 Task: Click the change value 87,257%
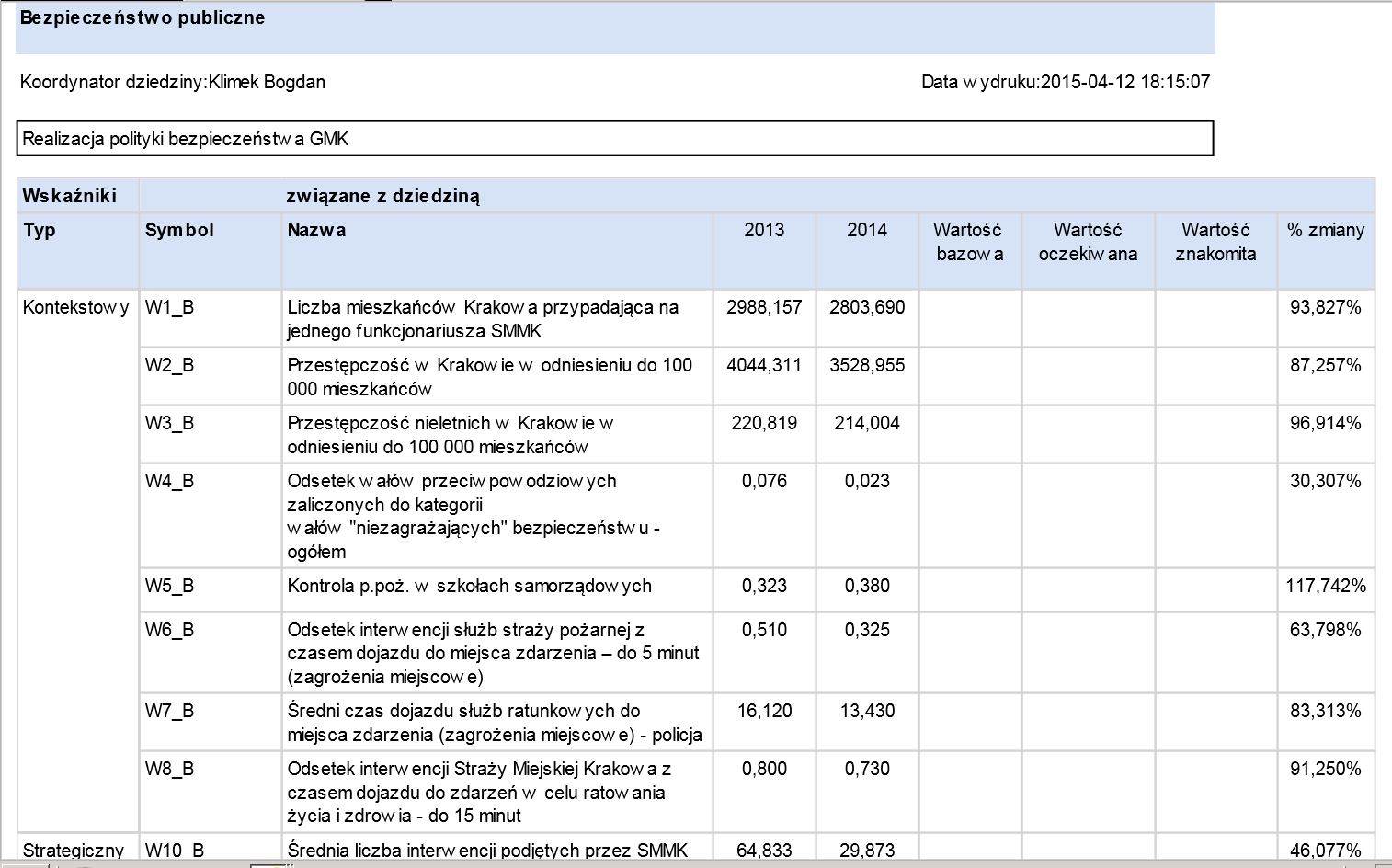coord(1325,365)
